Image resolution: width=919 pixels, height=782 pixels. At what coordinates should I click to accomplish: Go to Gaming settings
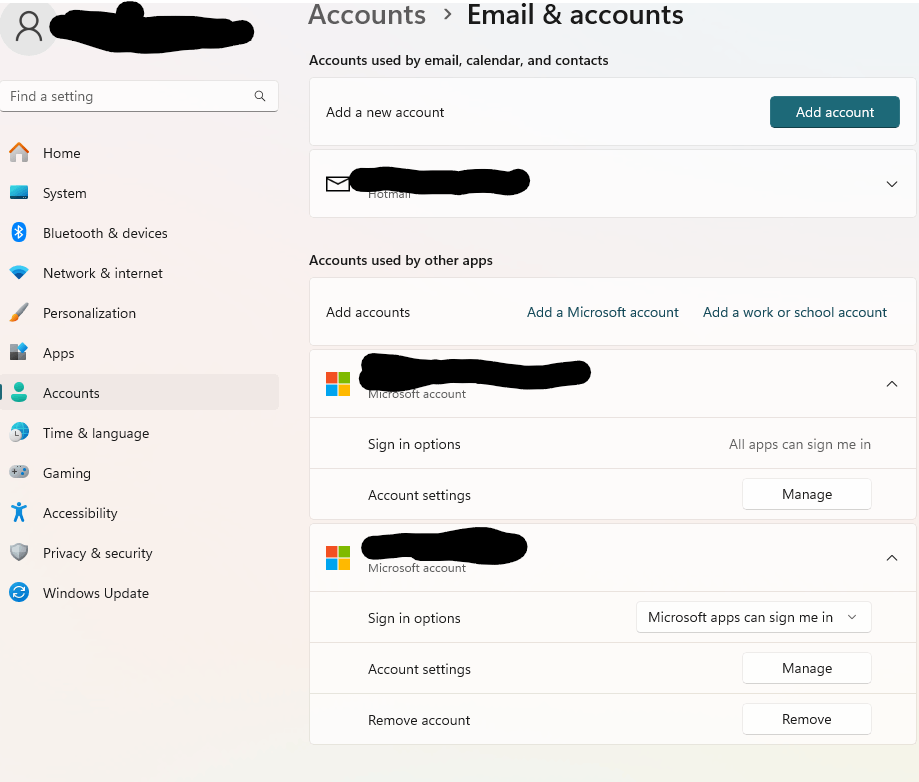click(139, 472)
